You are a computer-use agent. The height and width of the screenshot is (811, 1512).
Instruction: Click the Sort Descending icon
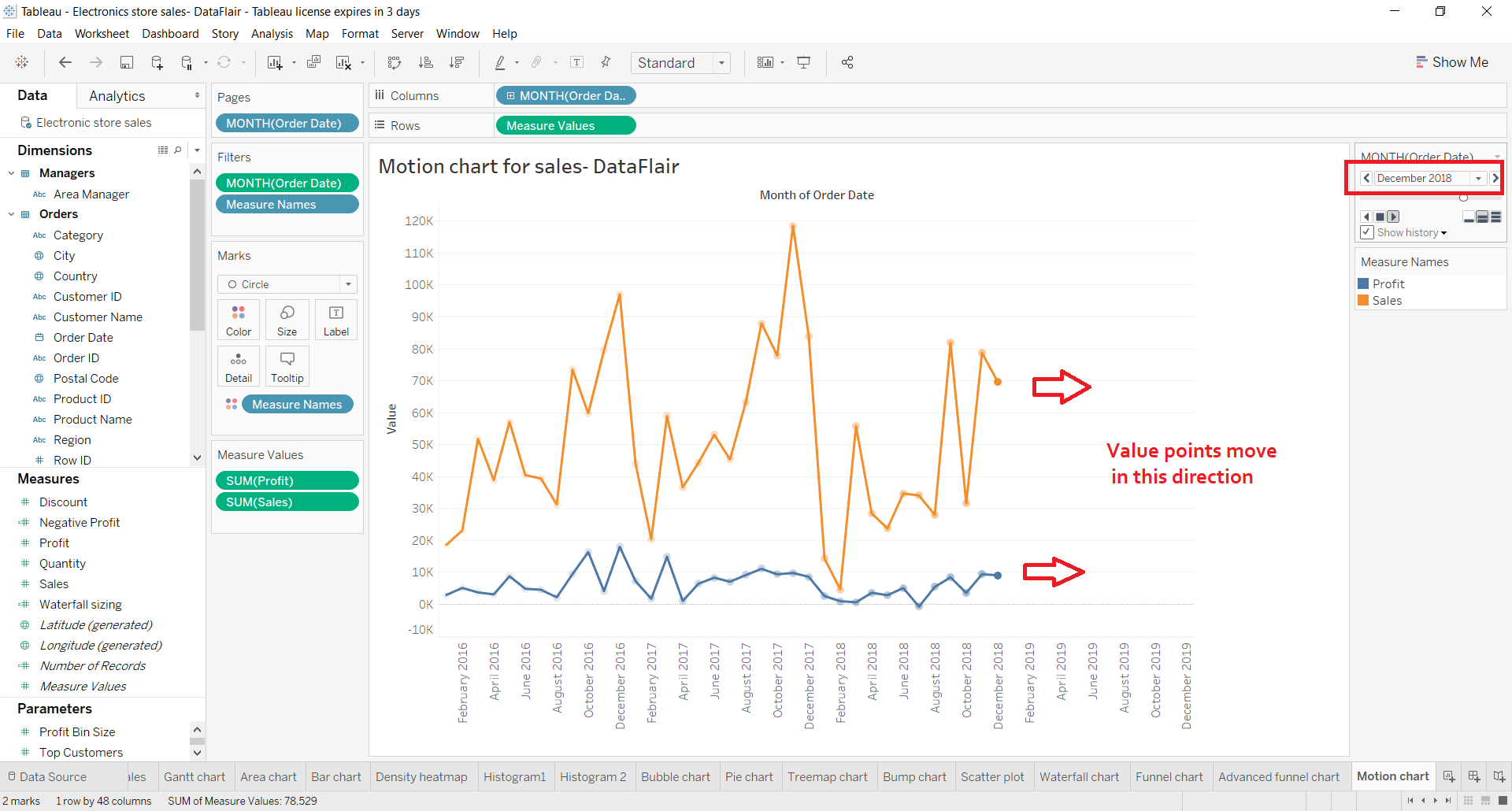click(x=457, y=62)
